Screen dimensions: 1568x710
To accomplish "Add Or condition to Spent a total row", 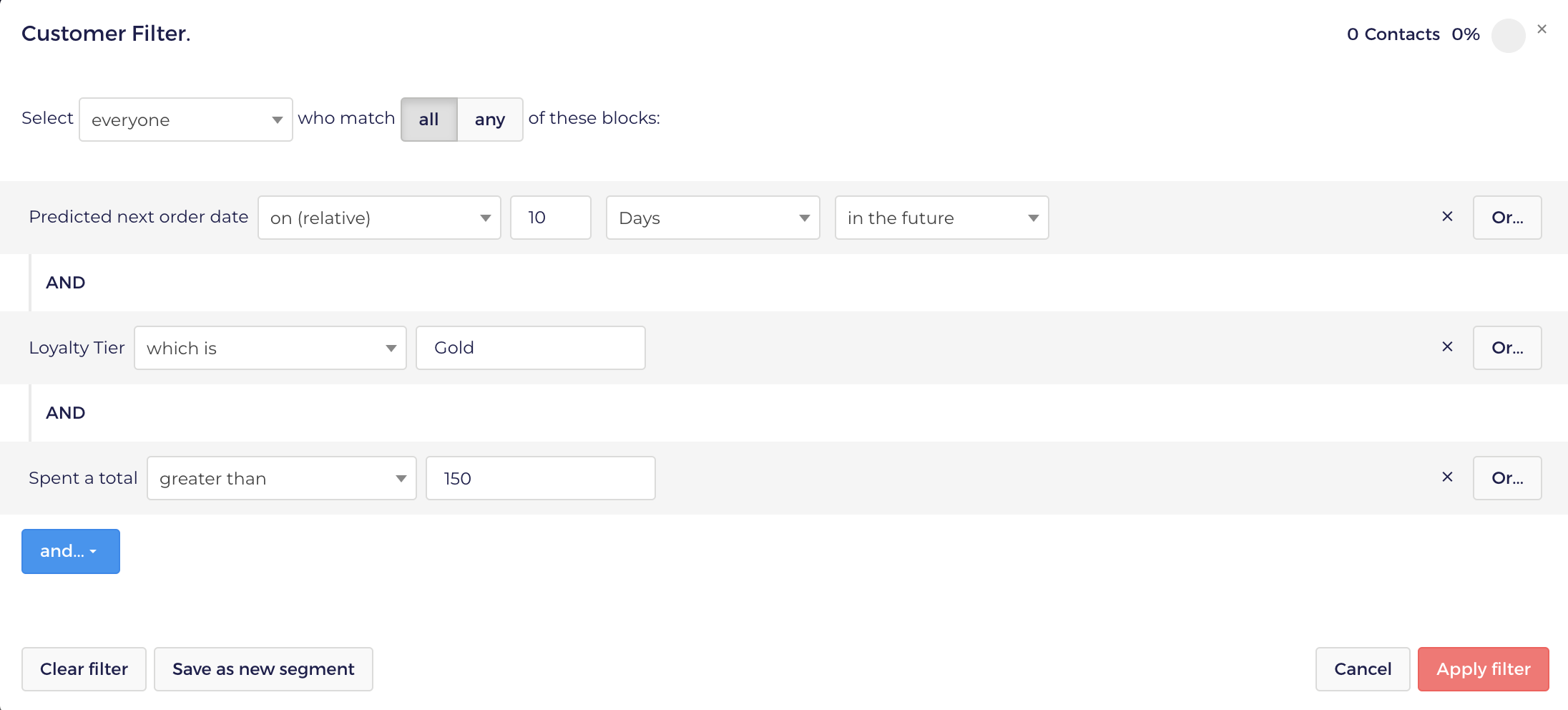I will [x=1507, y=478].
